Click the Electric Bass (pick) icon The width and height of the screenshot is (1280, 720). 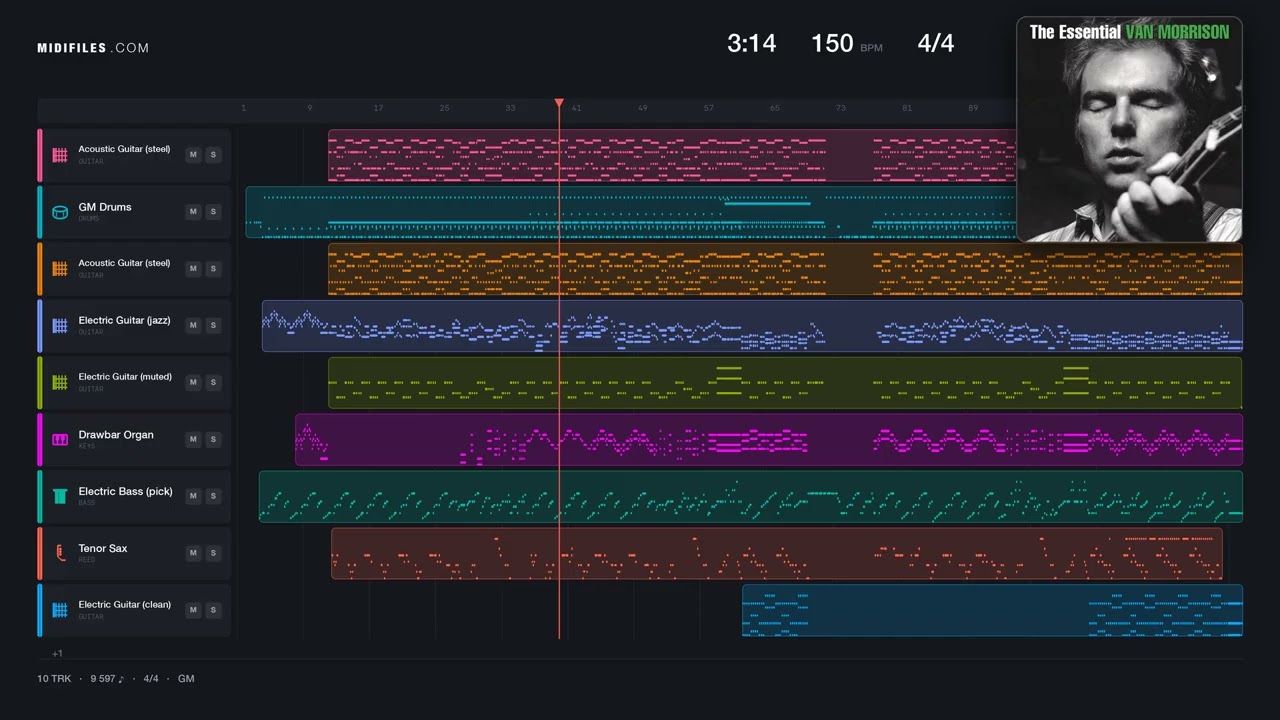(x=60, y=496)
